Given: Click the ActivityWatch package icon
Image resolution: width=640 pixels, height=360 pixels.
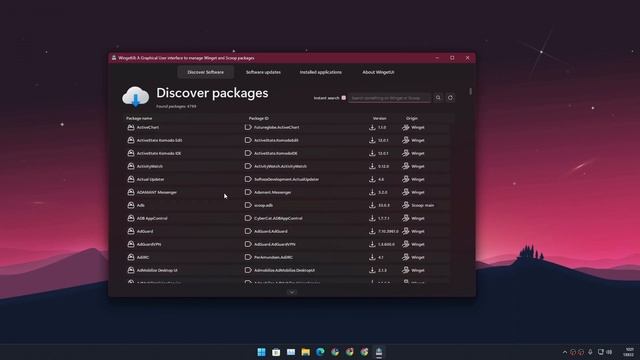Looking at the screenshot, I should 131,167.
